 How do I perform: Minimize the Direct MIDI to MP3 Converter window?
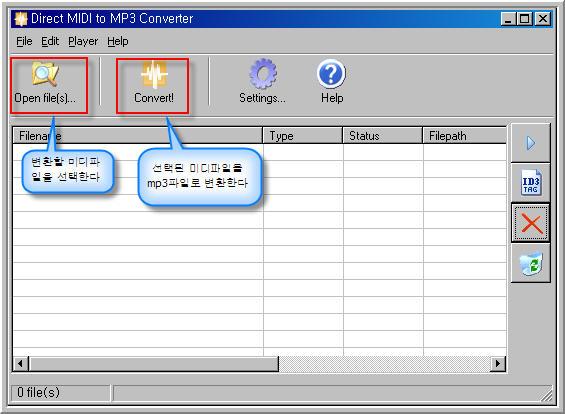pos(508,19)
